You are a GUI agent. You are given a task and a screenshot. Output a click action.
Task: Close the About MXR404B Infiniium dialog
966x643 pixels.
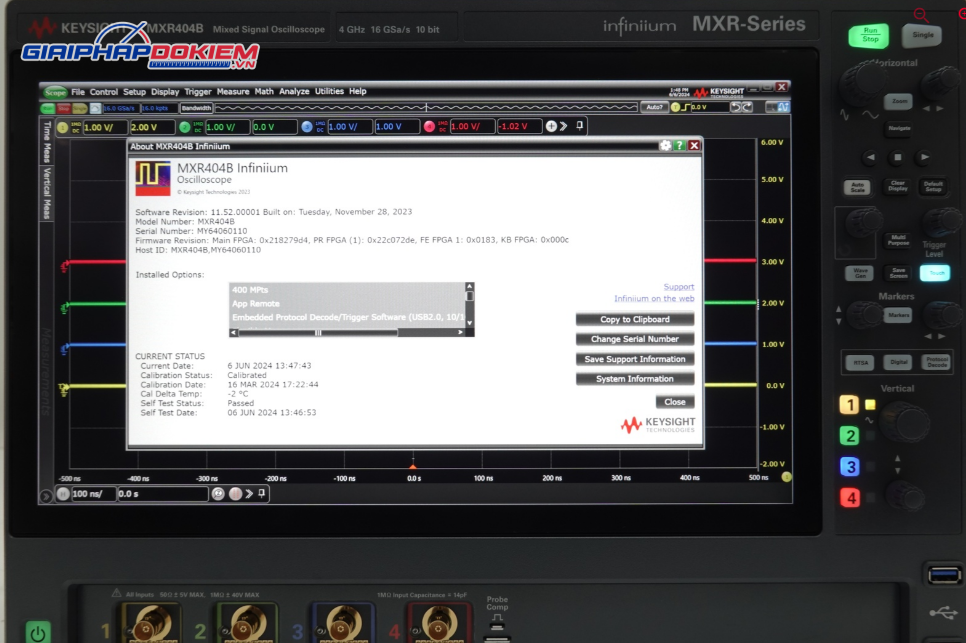click(x=694, y=145)
